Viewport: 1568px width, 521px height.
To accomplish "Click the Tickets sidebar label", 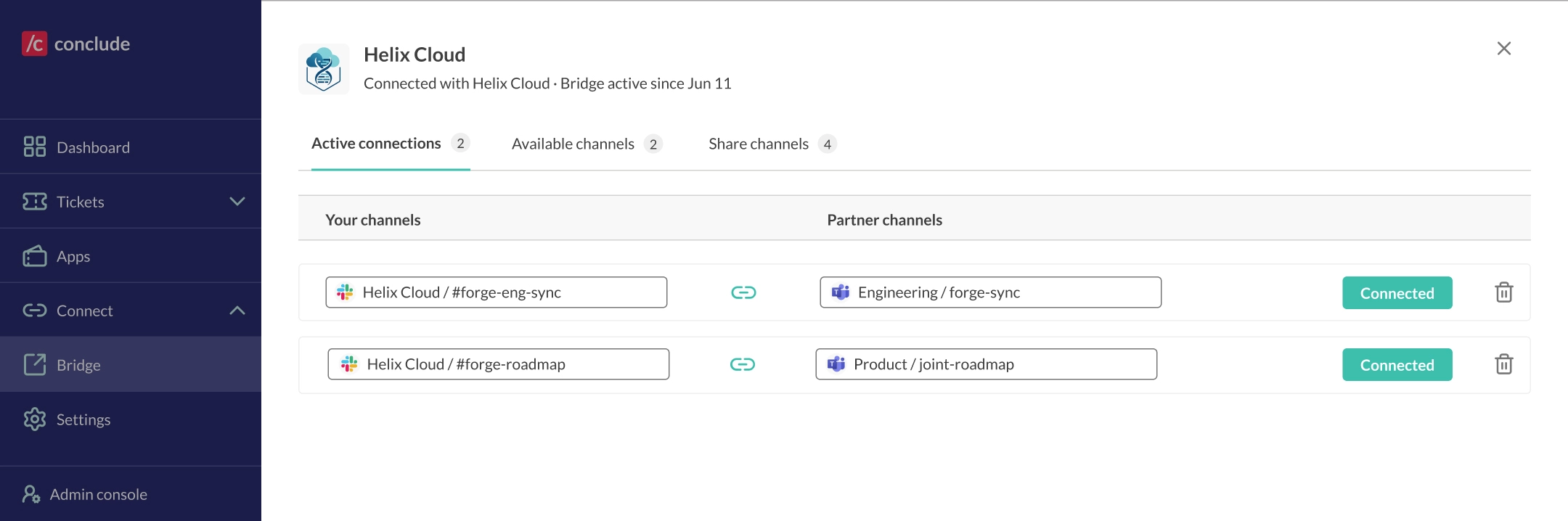I will tap(81, 202).
